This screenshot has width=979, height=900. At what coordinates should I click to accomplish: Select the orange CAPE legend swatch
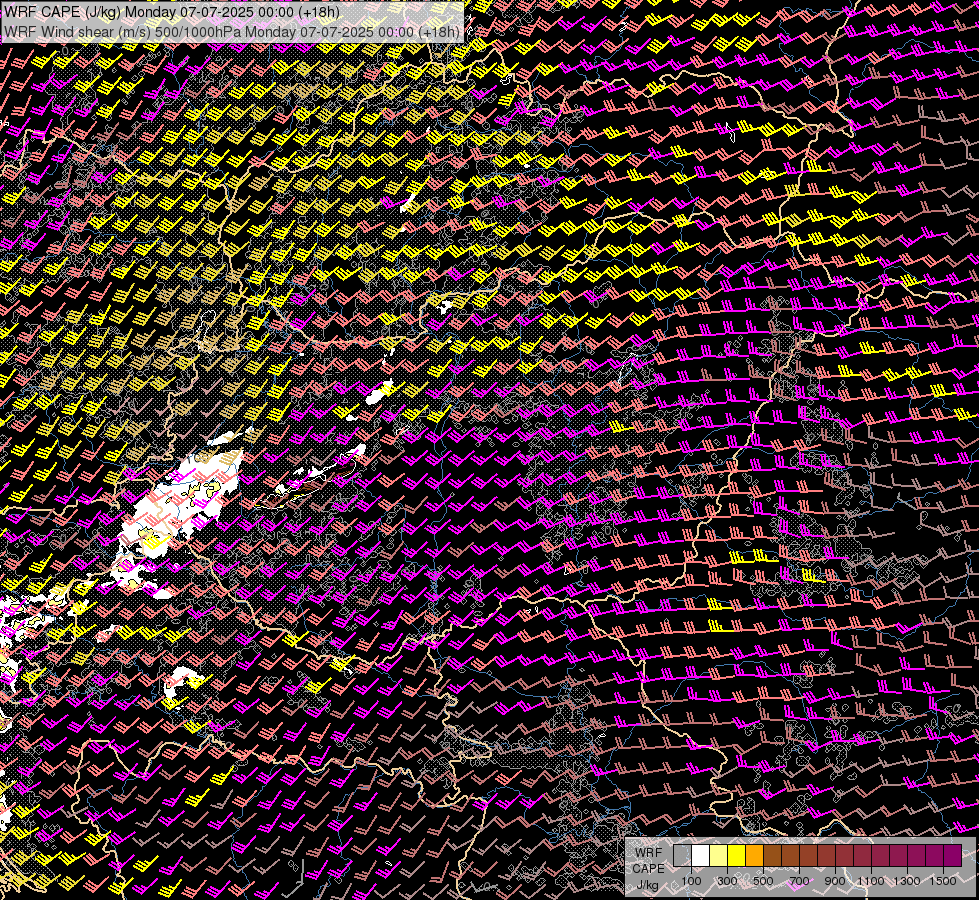click(x=754, y=855)
